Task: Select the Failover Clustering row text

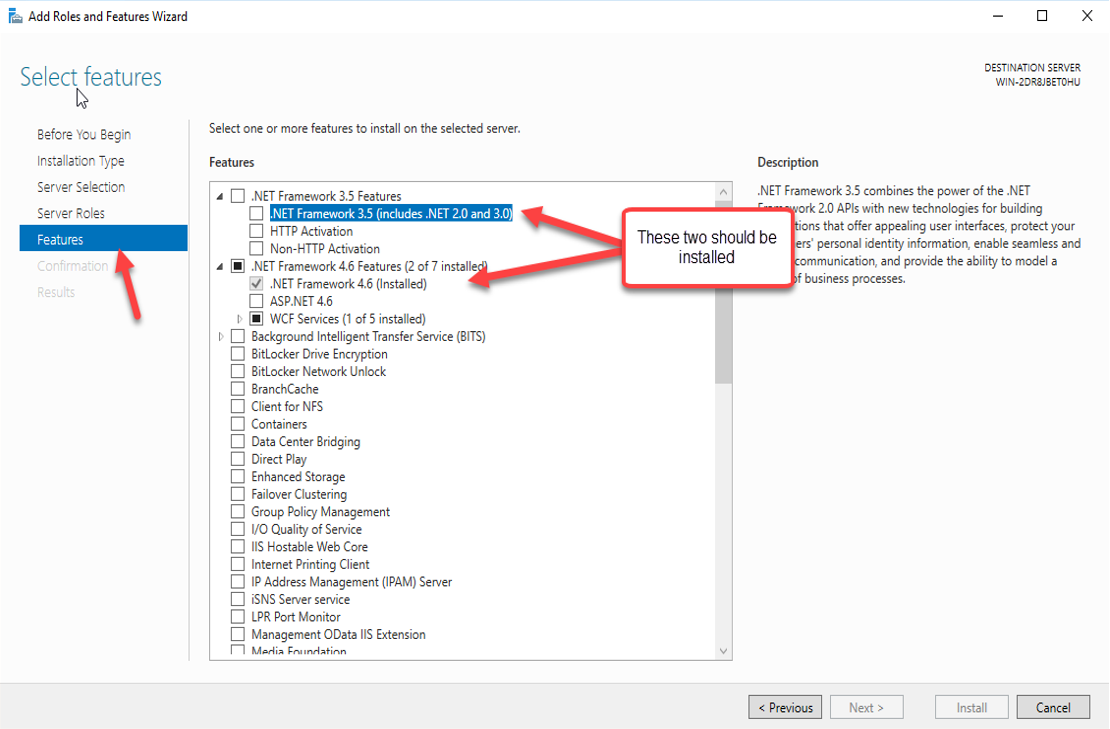Action: [299, 494]
